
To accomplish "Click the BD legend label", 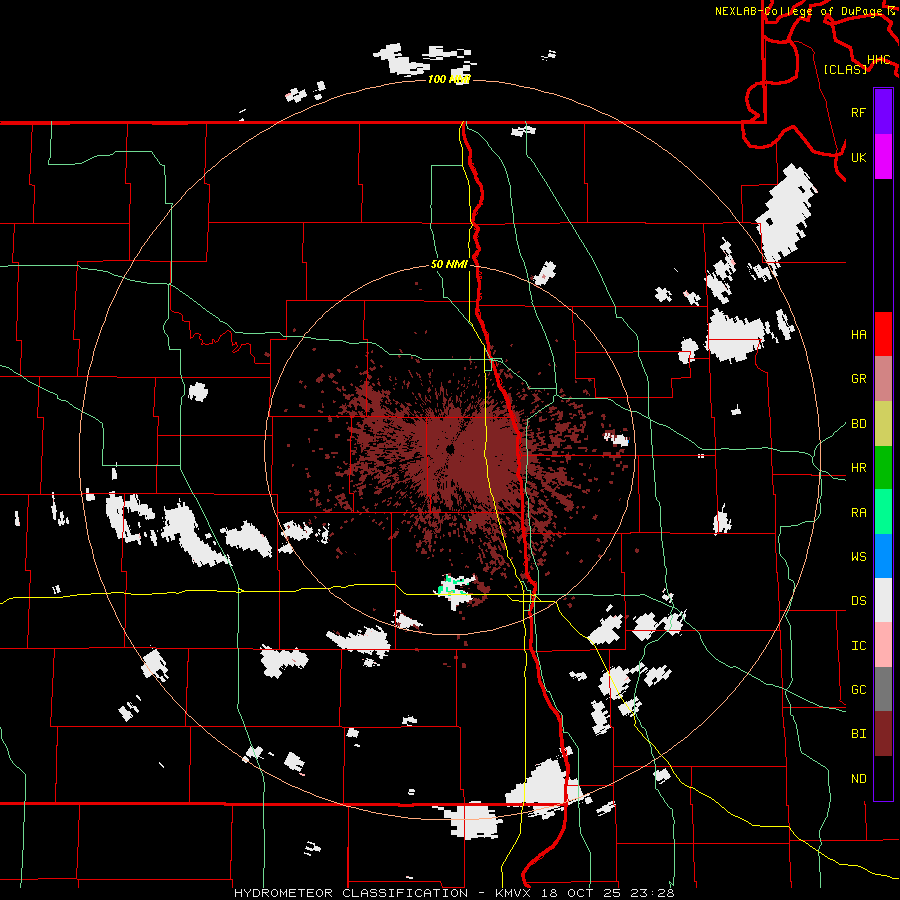I will 858,424.
